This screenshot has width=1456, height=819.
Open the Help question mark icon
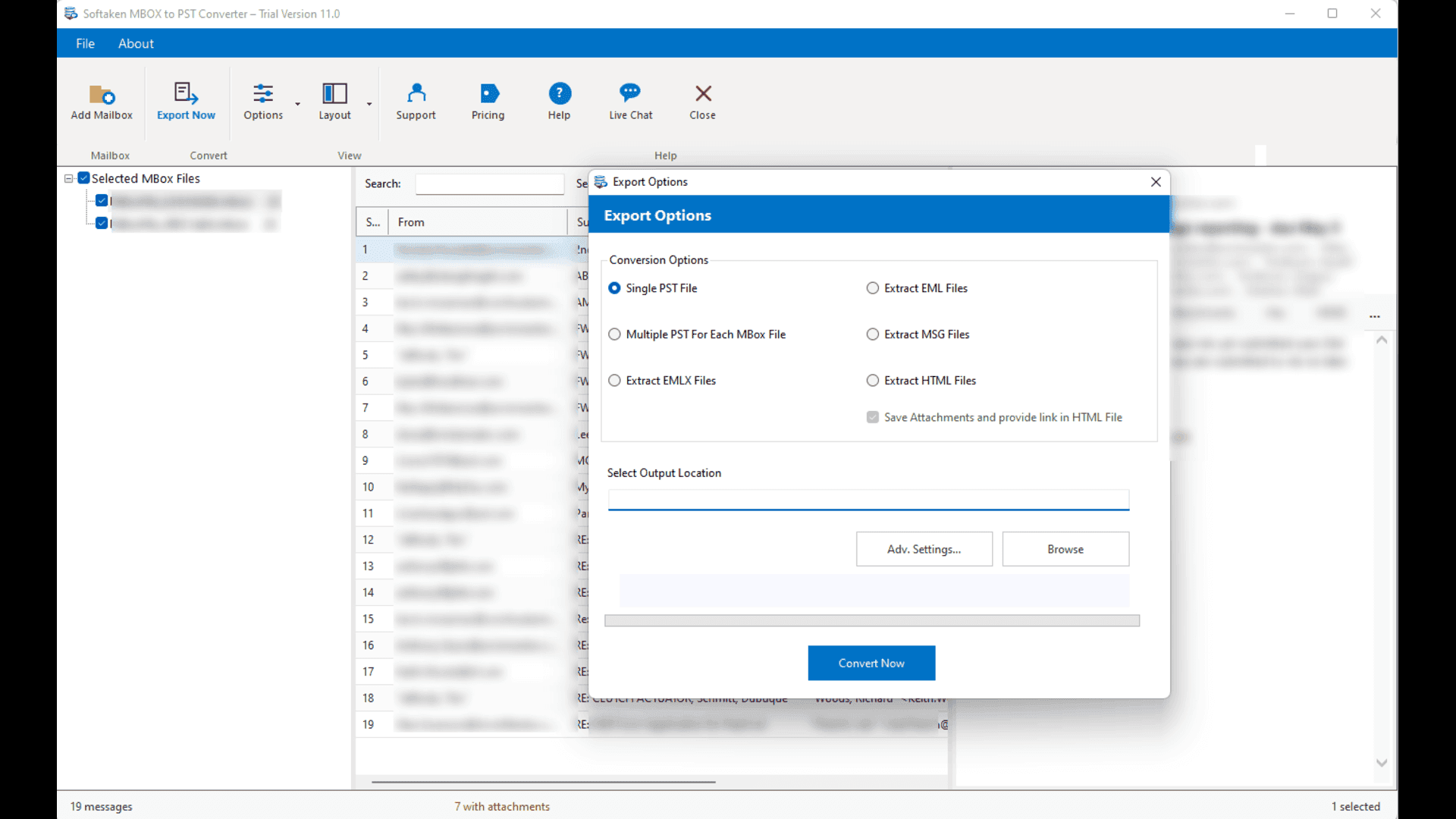click(560, 93)
